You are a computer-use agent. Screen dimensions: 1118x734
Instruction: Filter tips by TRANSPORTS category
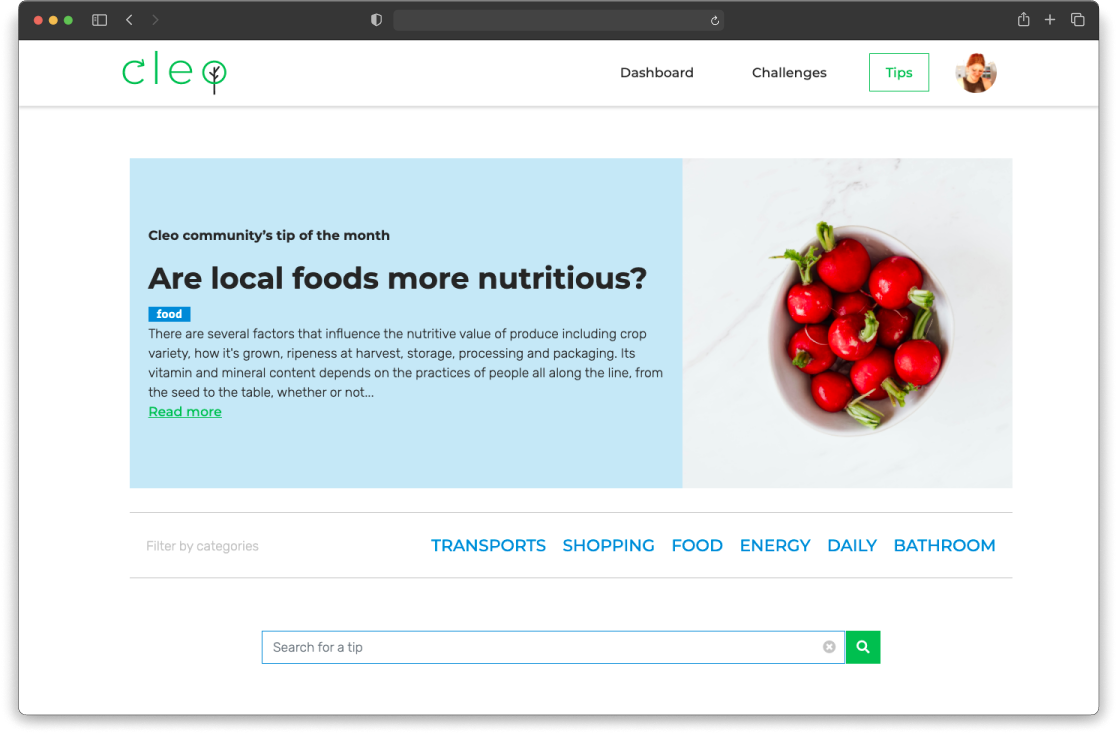pos(488,546)
